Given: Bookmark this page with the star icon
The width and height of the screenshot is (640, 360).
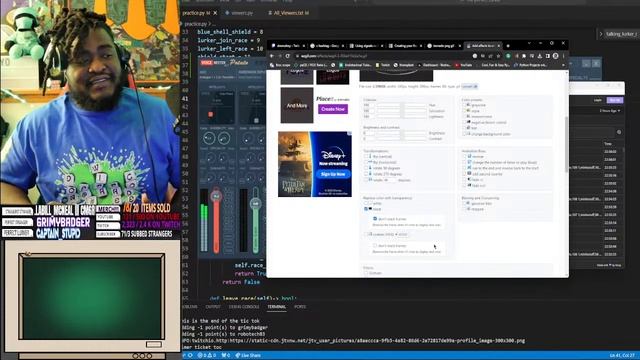Looking at the screenshot, I should [x=499, y=56].
